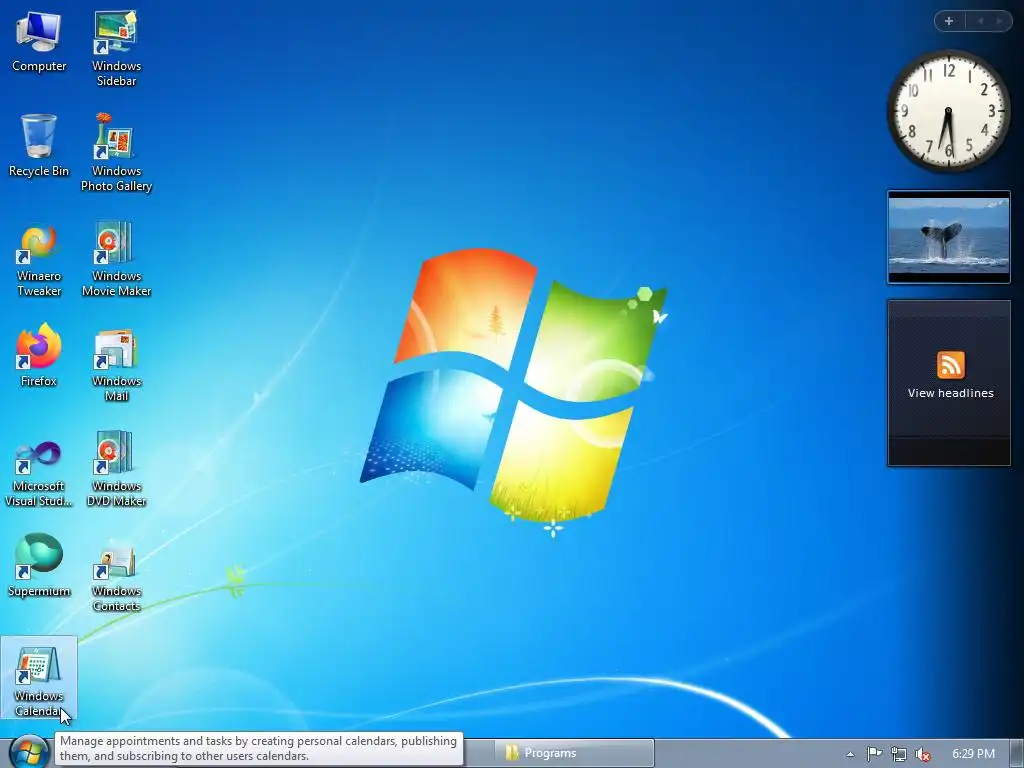Image resolution: width=1024 pixels, height=768 pixels.
Task: Select the Windows Sidebar shortcut
Action: tap(116, 47)
